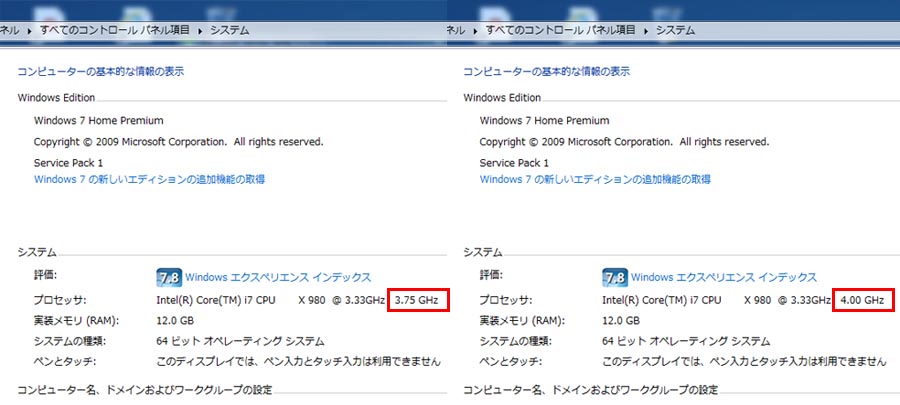Open Windows エクスペリエンス インデックス link in right panel
This screenshot has width=900, height=405.
tap(725, 278)
